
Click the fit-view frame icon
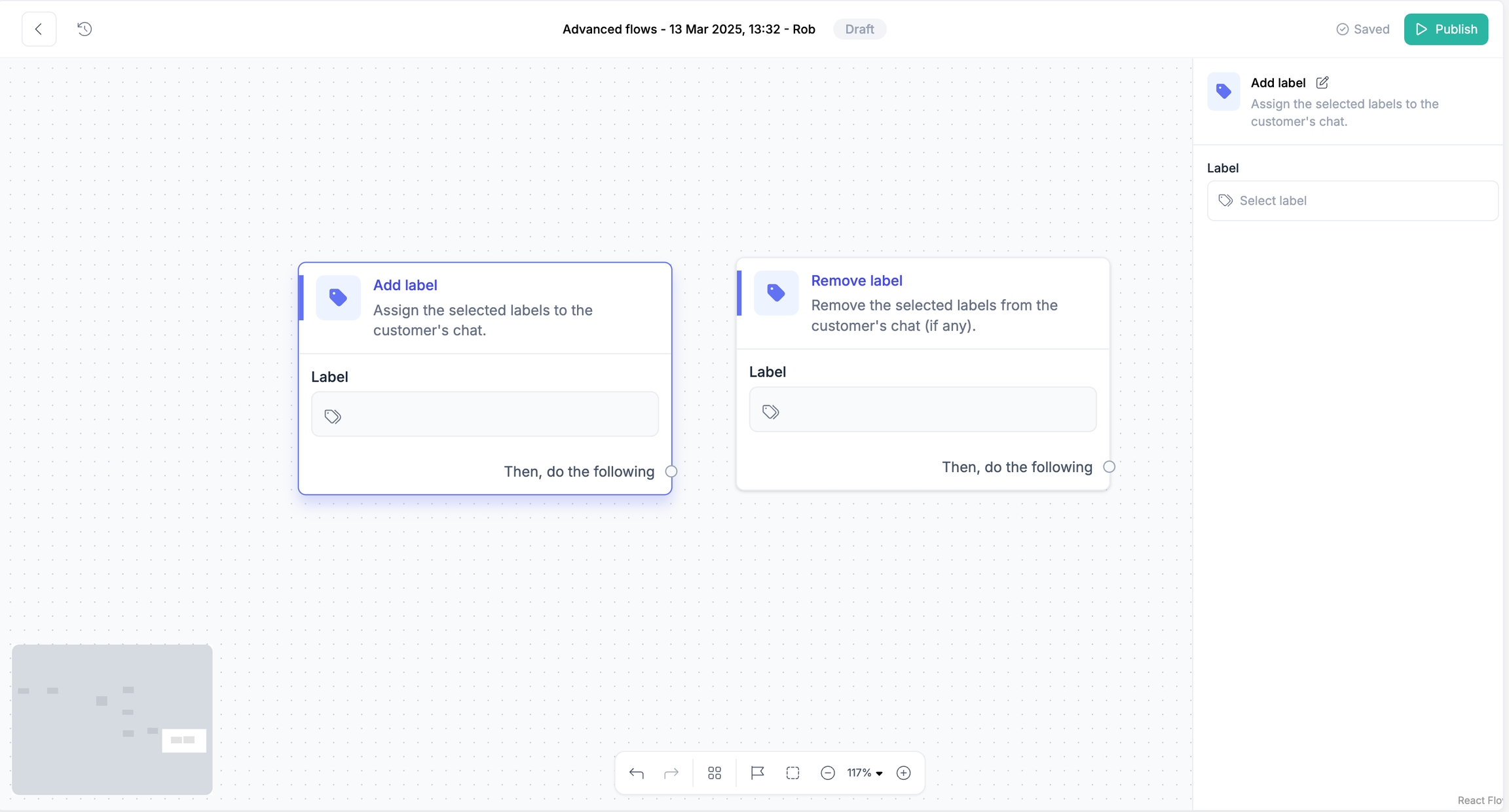792,773
